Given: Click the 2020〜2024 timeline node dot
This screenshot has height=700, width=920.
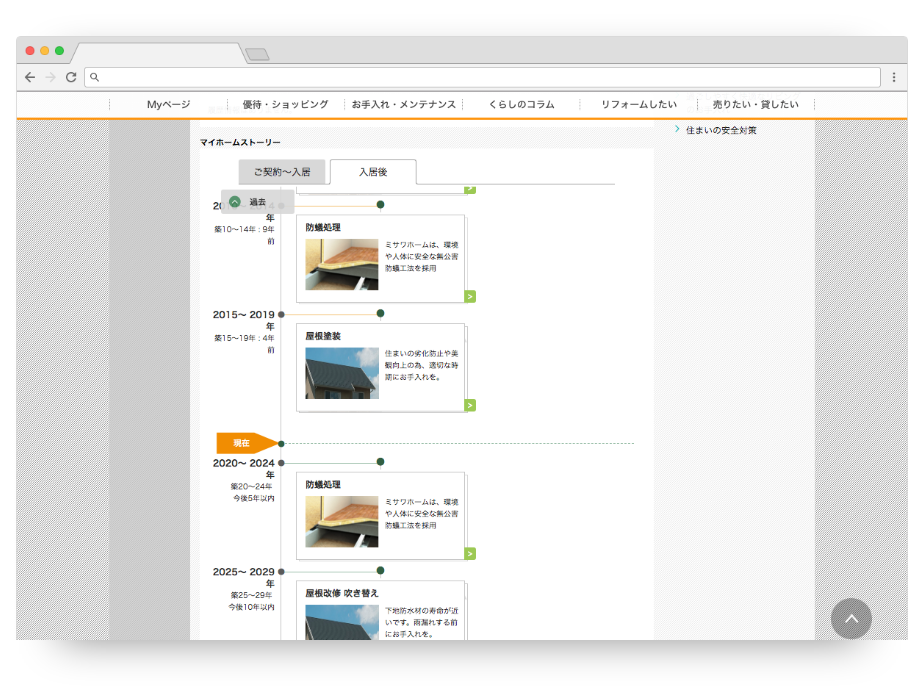Looking at the screenshot, I should coord(281,463).
